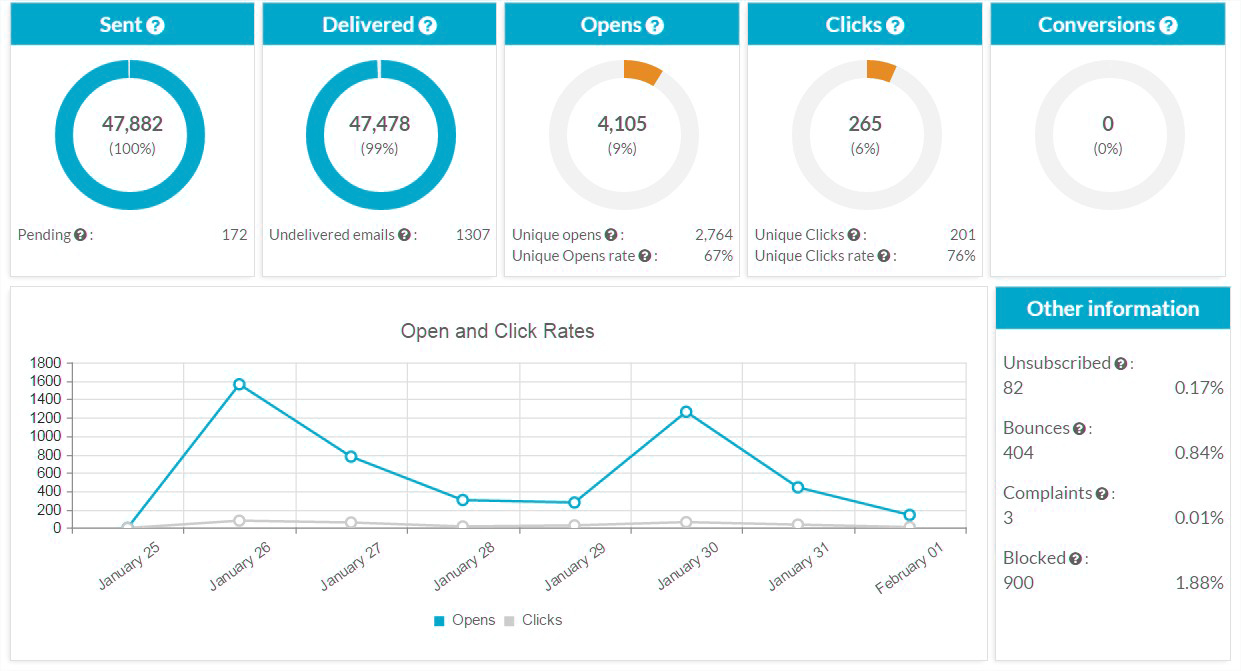
Task: Click the Delivered panel header
Action: [x=379, y=24]
